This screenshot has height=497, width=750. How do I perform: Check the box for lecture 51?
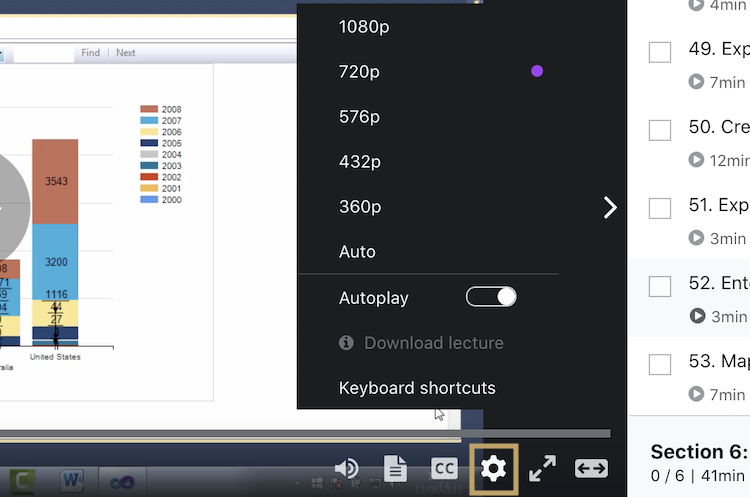(660, 208)
